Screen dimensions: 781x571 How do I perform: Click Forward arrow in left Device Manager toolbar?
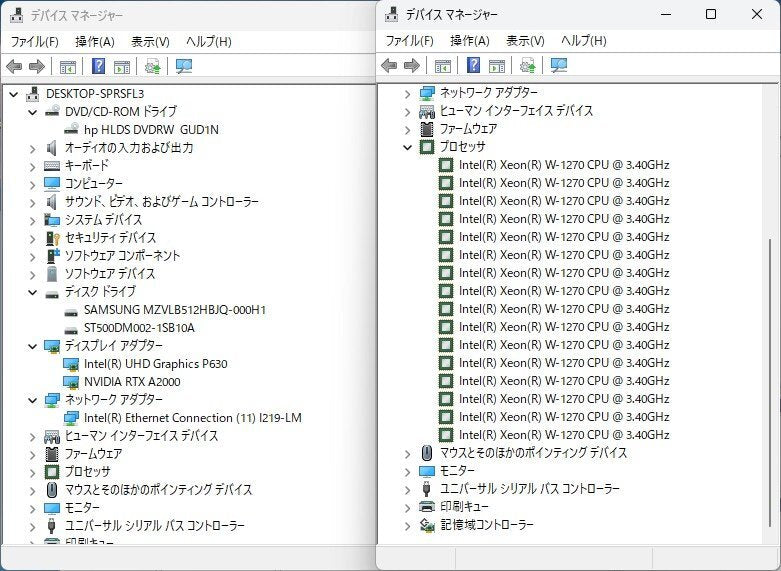(37, 66)
